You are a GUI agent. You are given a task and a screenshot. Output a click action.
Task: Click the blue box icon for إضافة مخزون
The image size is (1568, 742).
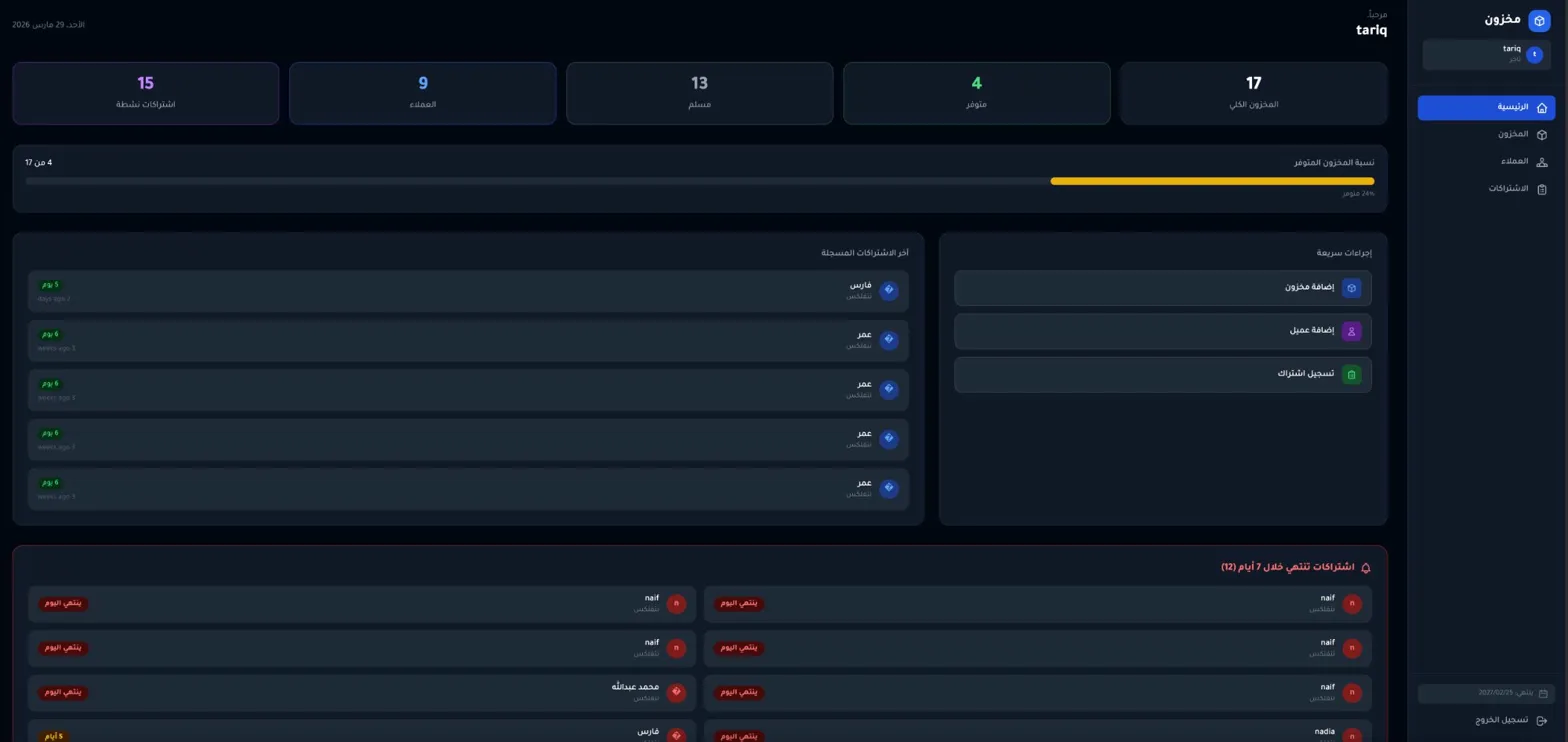(x=1352, y=288)
